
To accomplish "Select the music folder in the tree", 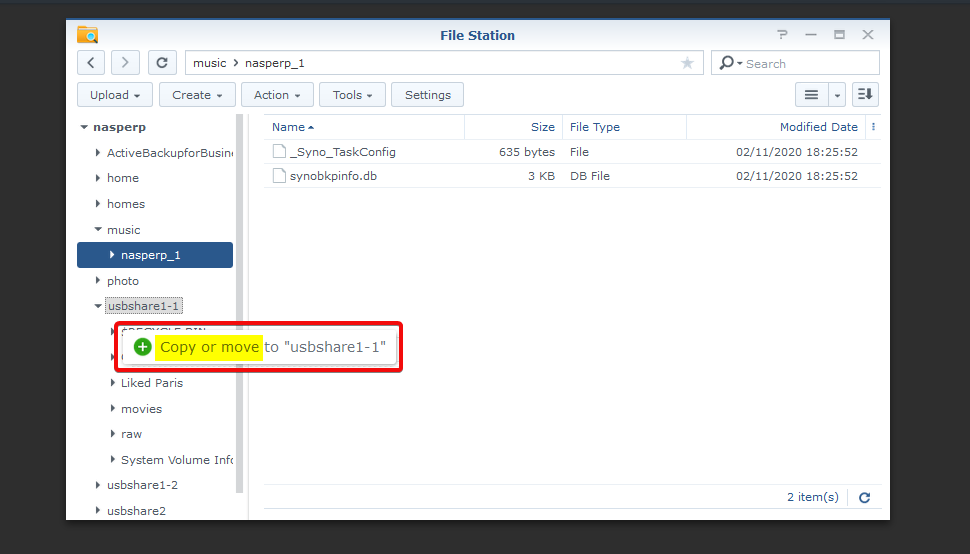I will pos(124,230).
